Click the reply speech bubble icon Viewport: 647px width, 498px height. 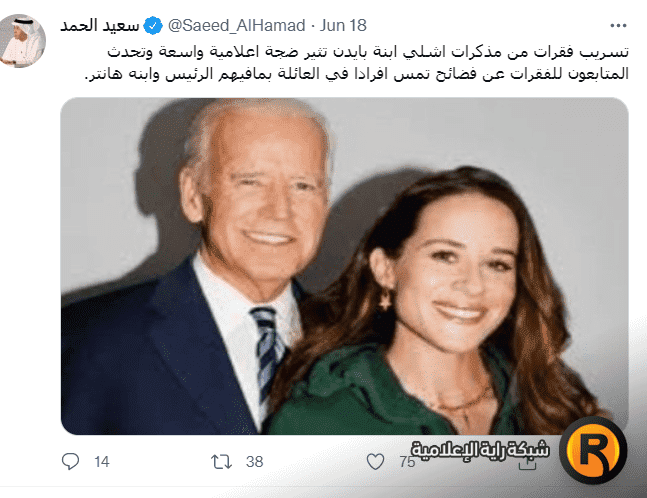[x=70, y=461]
